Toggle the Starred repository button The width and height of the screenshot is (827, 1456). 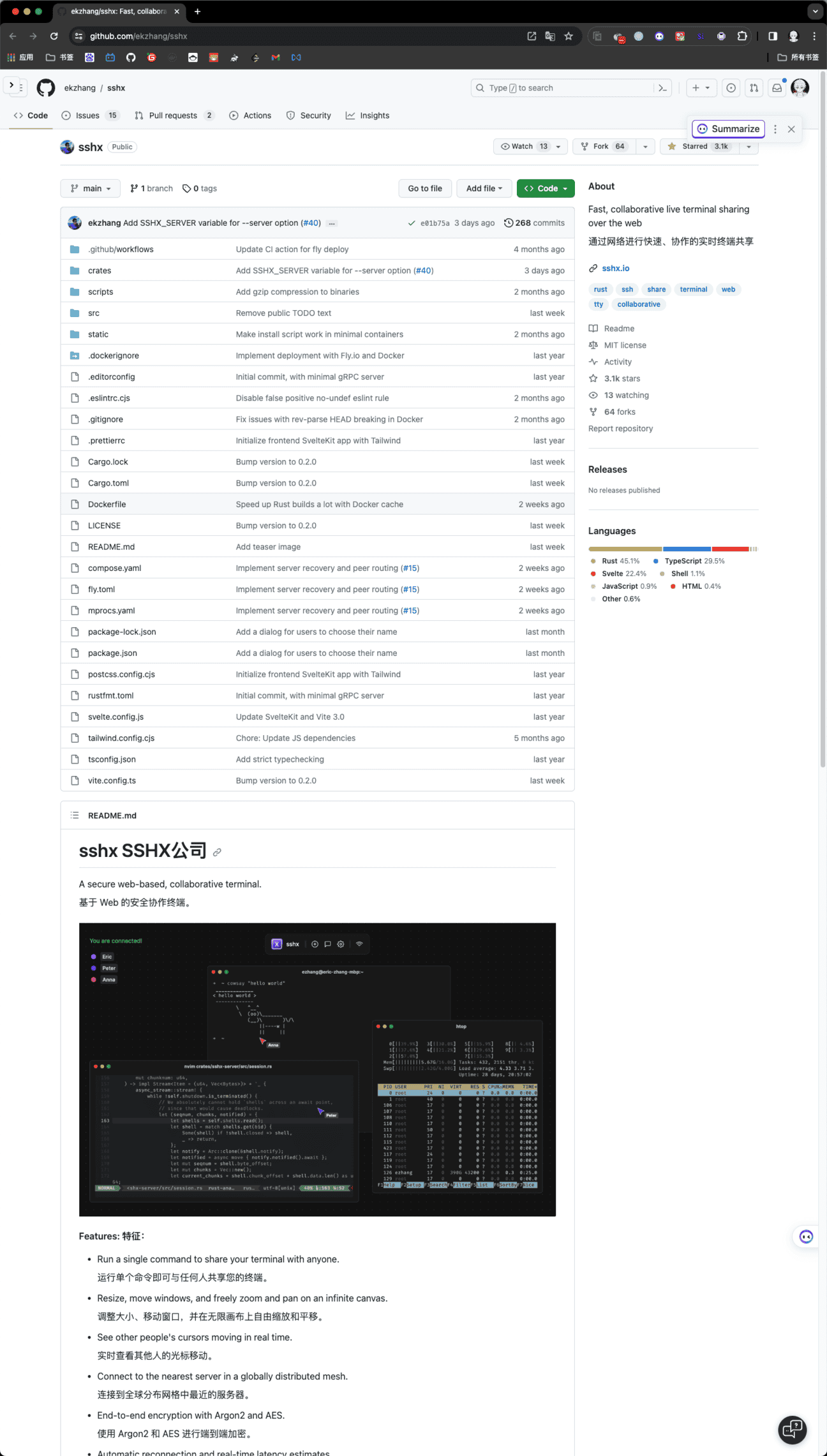click(x=699, y=147)
